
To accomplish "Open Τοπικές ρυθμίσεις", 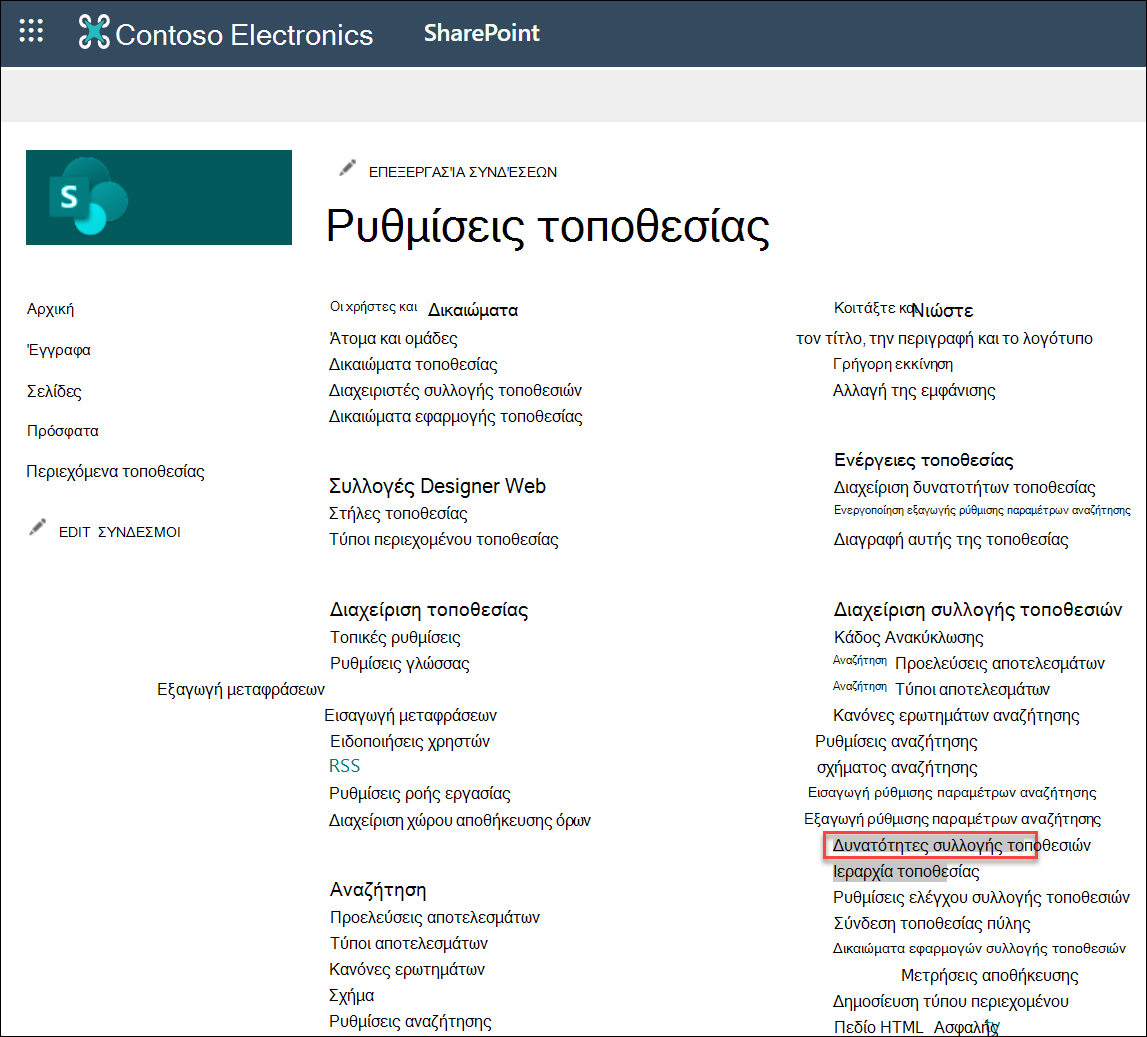I will [395, 638].
